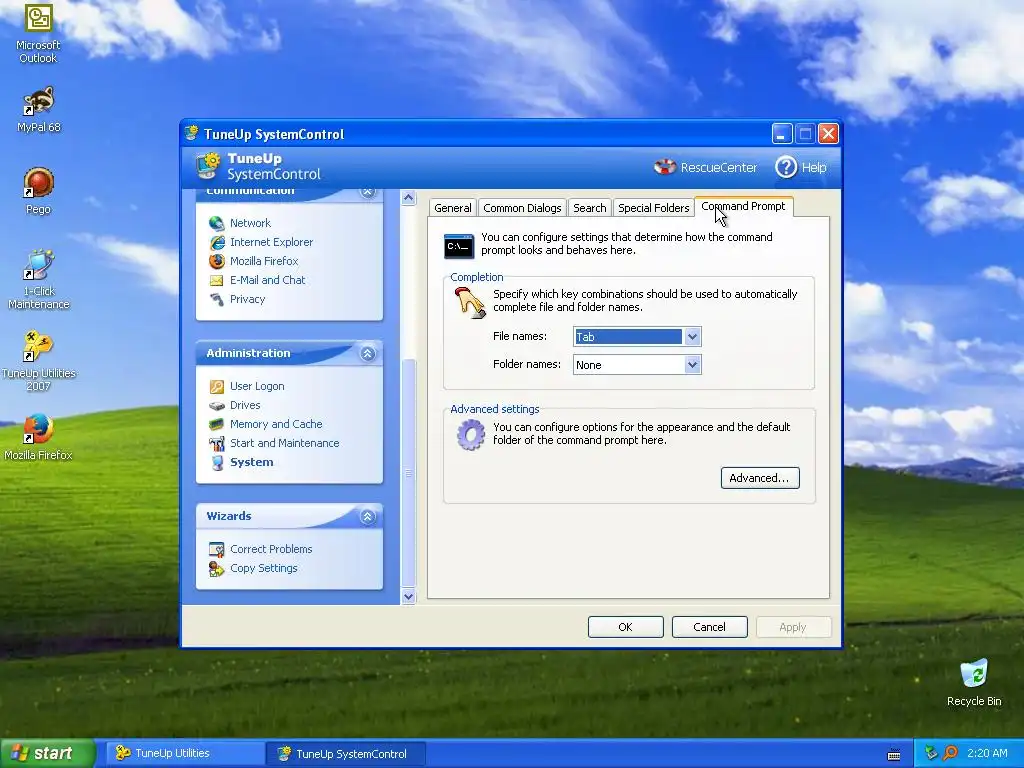
Task: Click sidebar scrollbar down arrow
Action: (x=408, y=596)
